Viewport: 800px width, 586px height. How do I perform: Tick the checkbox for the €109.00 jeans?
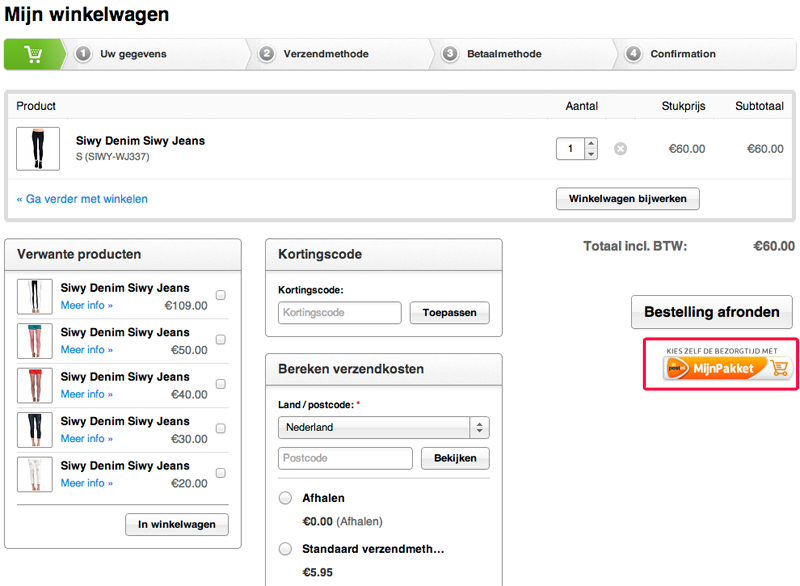tap(221, 295)
